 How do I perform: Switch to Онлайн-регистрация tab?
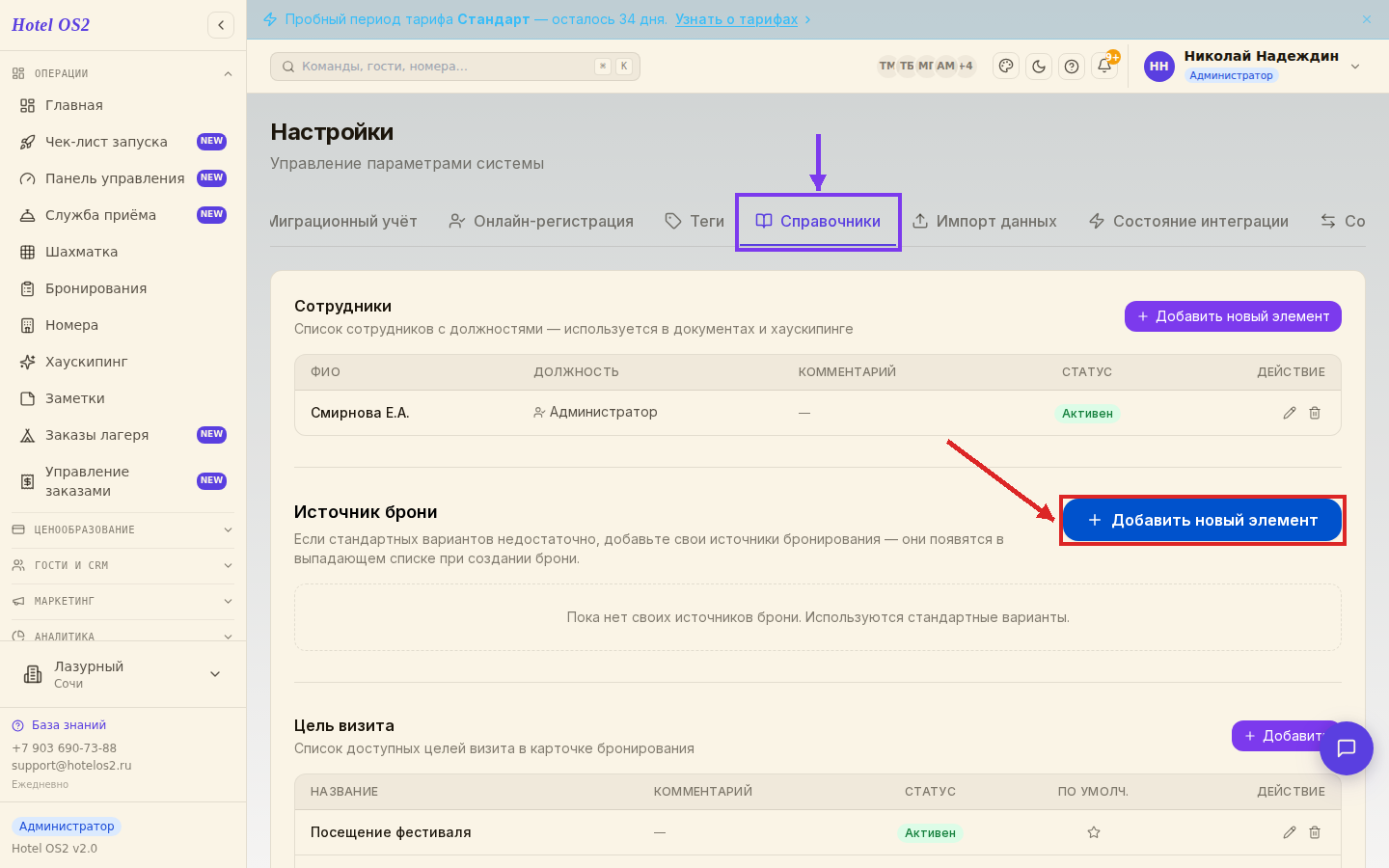click(x=541, y=221)
